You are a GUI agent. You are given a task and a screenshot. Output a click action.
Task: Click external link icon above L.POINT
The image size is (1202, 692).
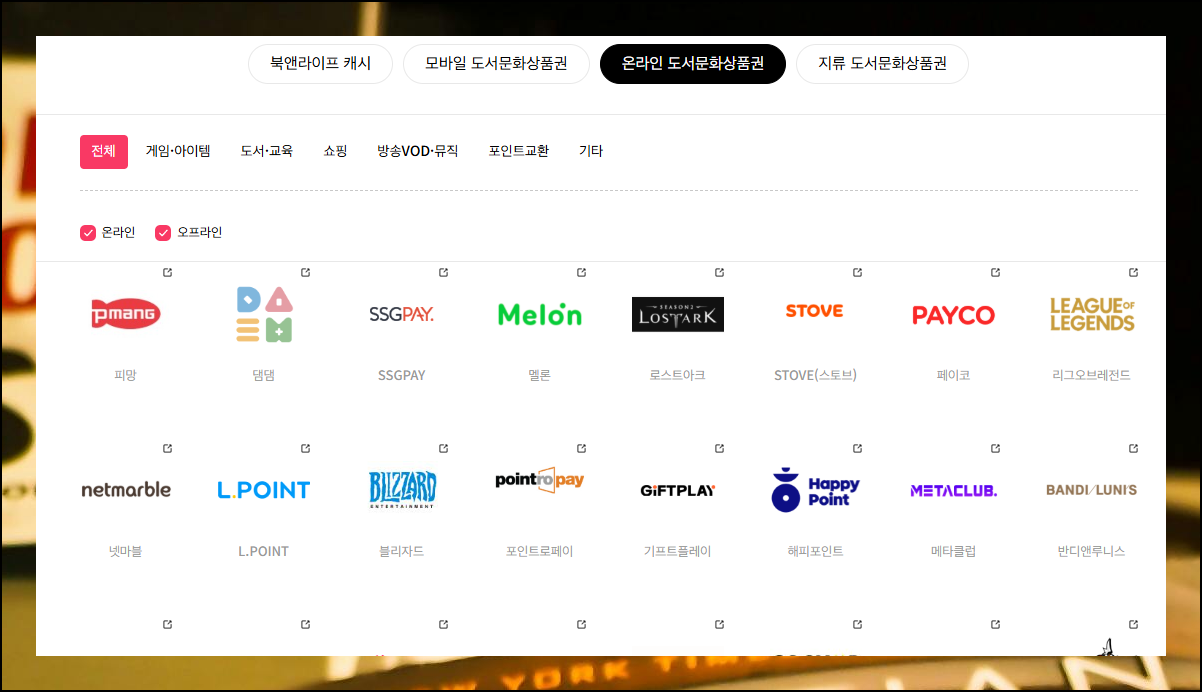305,448
